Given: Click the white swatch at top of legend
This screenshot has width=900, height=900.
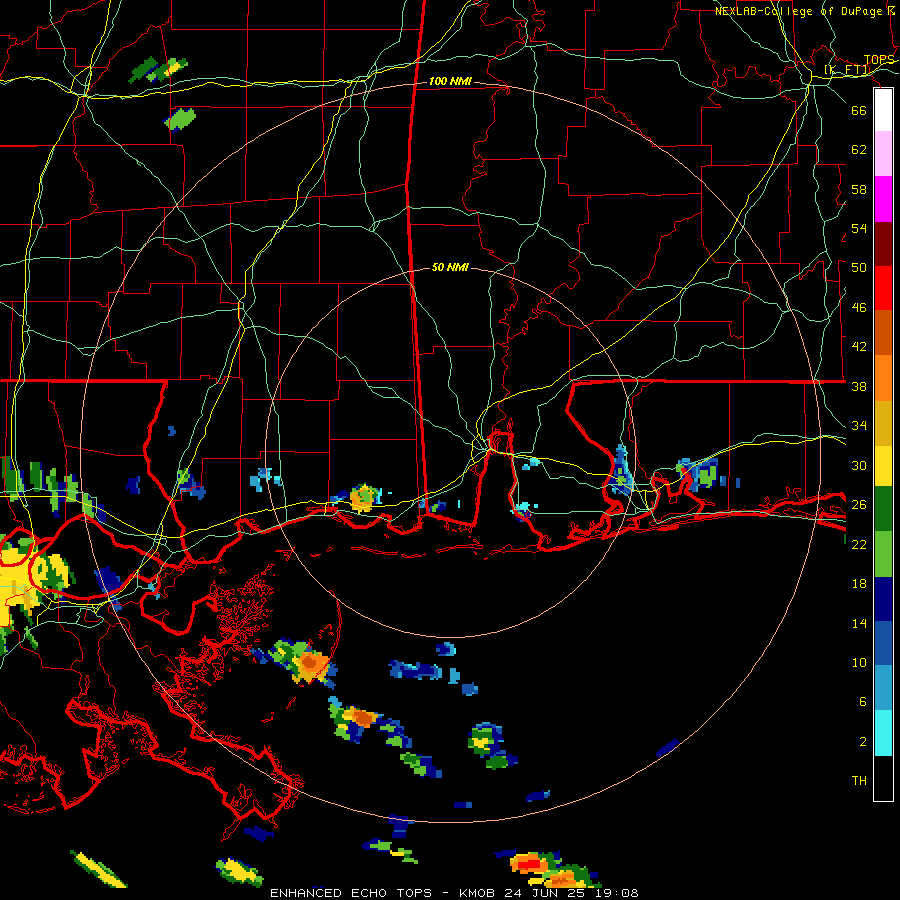Looking at the screenshot, I should pos(883,110).
